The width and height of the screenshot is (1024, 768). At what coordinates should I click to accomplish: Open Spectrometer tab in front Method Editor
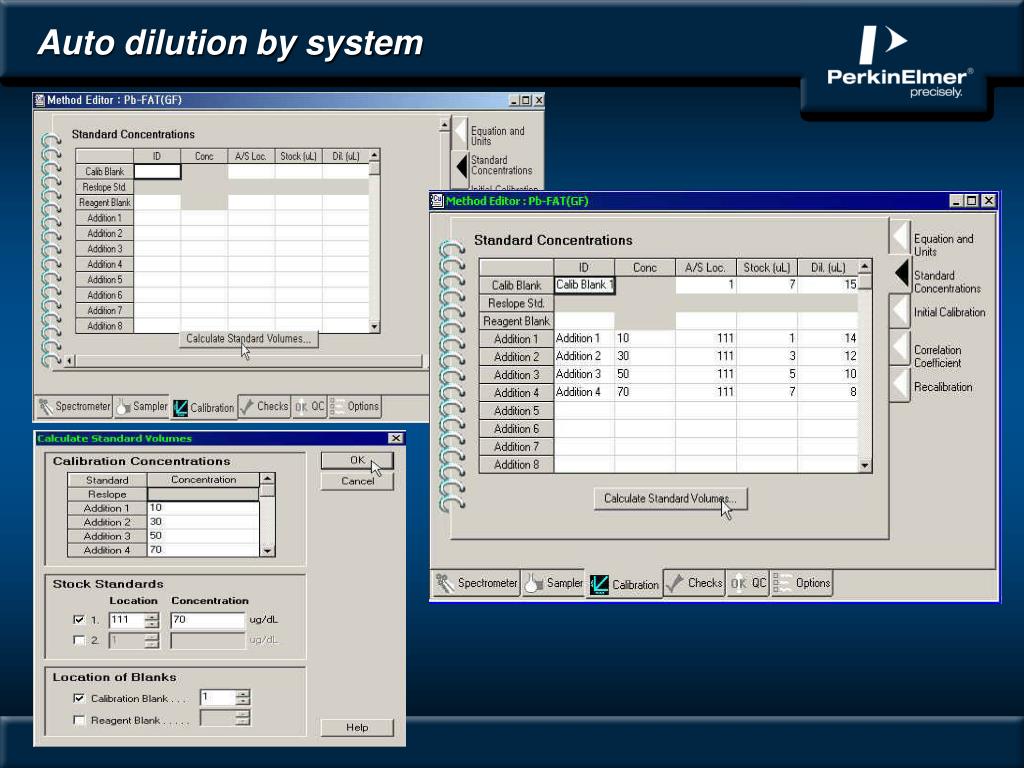[x=476, y=583]
